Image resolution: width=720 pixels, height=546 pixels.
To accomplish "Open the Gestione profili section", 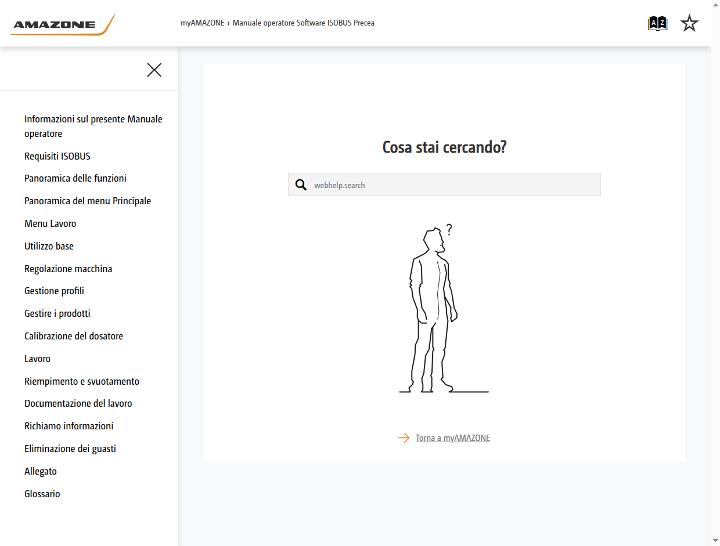I will [54, 291].
